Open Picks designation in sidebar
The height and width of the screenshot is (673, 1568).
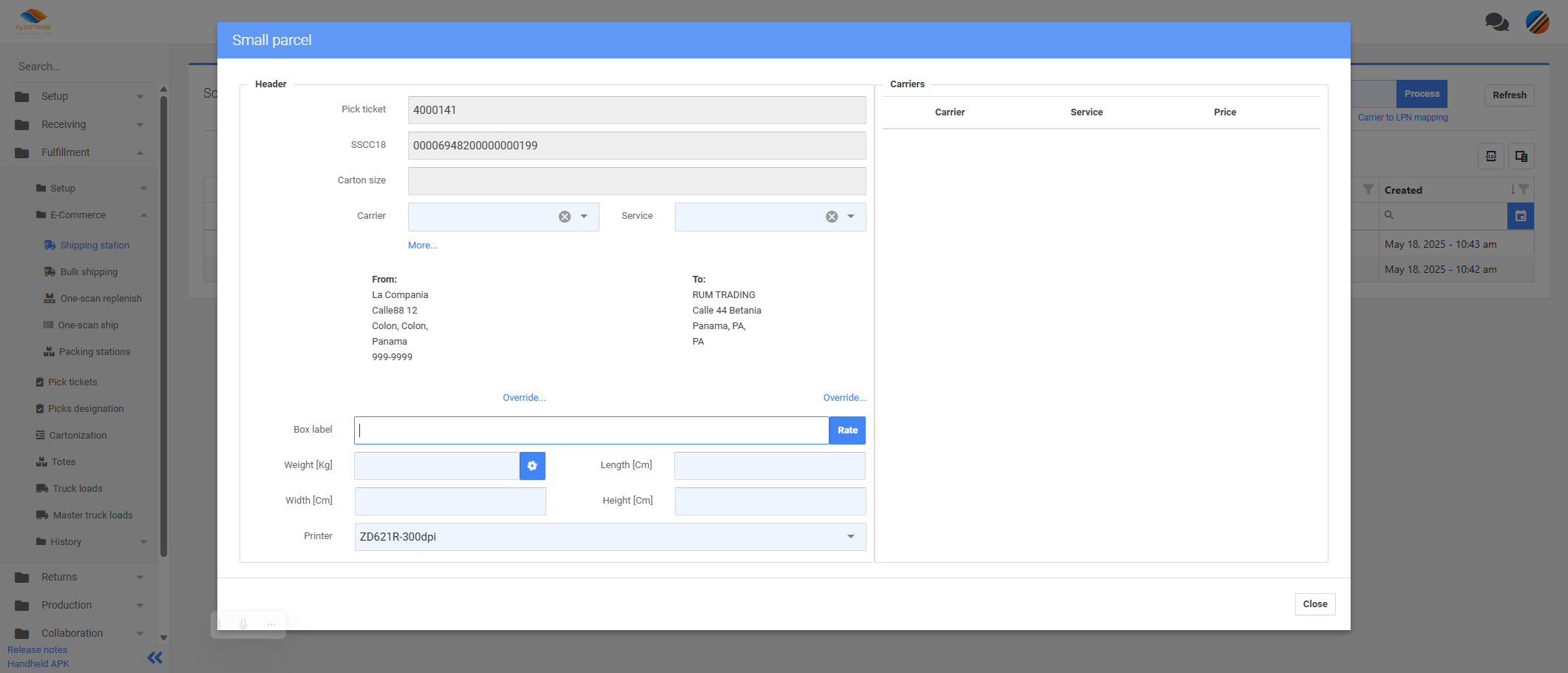pyautogui.click(x=86, y=408)
